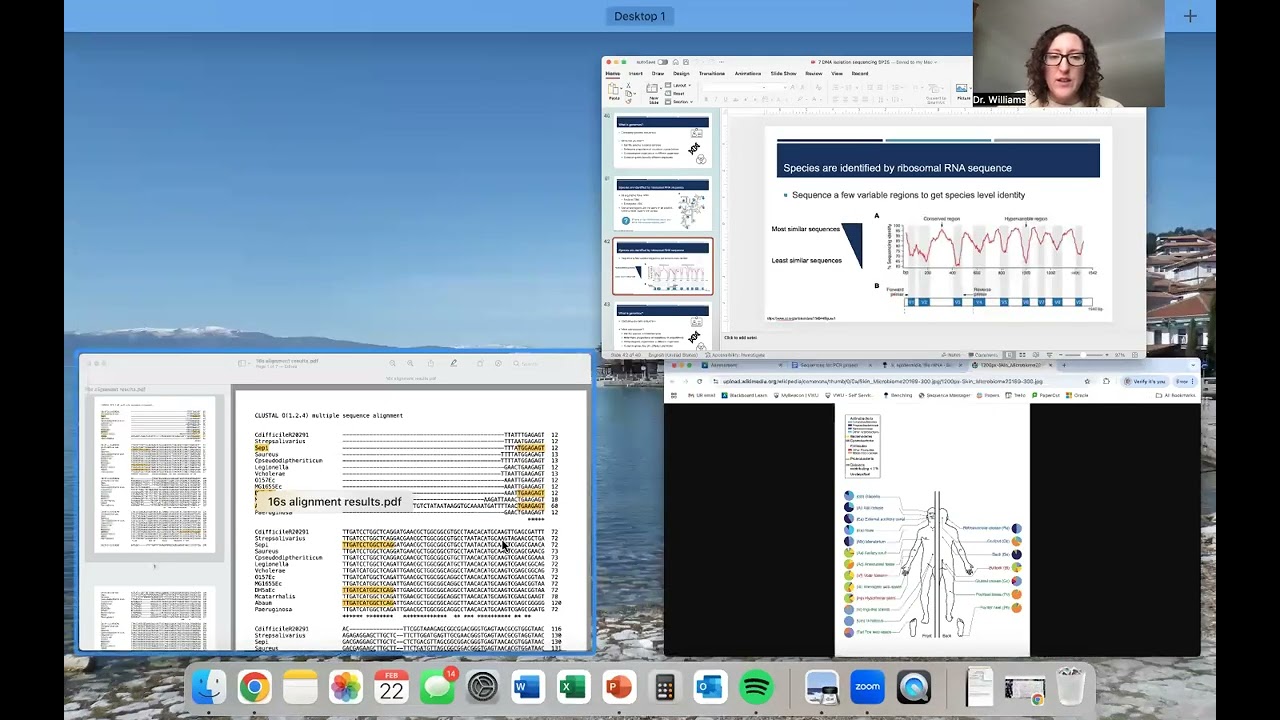Open Chrome extensions puzzle icon

click(1106, 381)
